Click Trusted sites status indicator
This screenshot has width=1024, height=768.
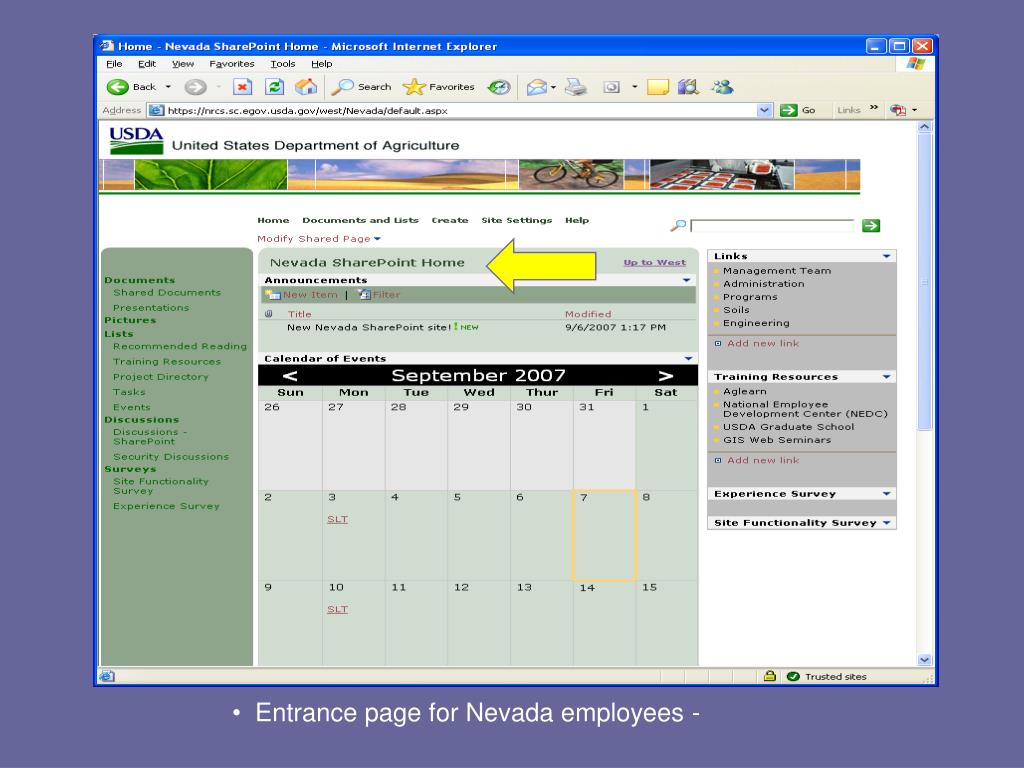click(x=827, y=677)
